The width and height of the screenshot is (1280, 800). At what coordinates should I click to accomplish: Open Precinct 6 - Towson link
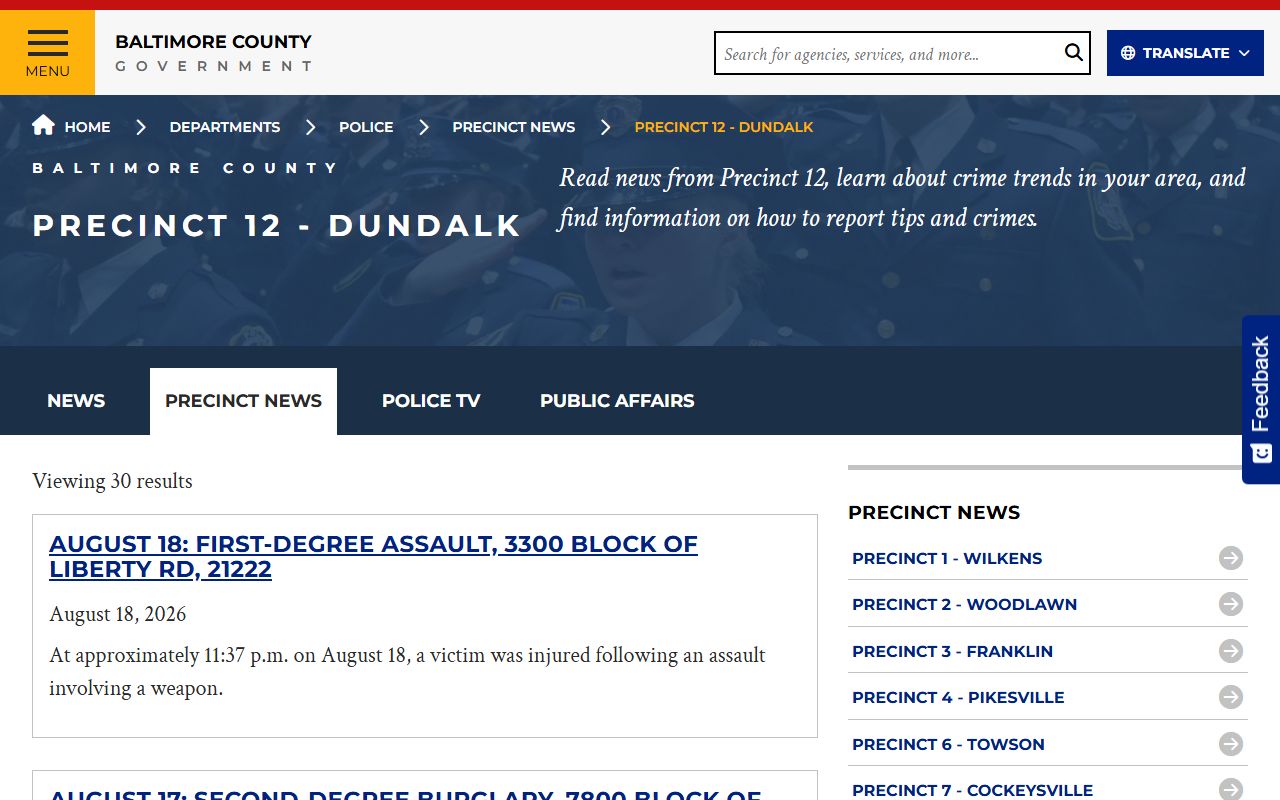pyautogui.click(x=948, y=744)
